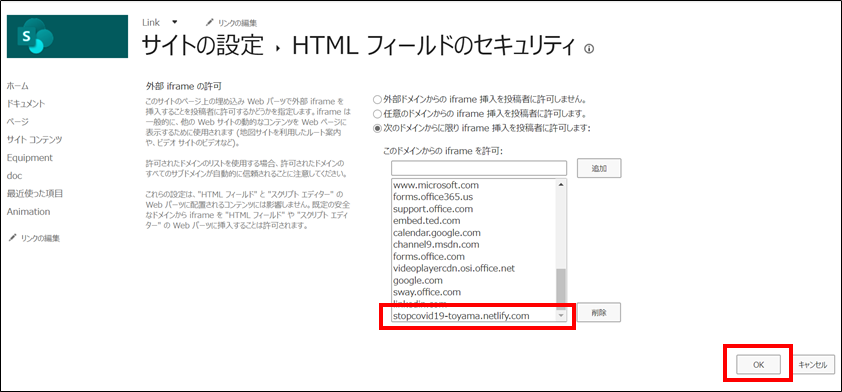Select stopcovid19-toyama.netlify.com in domain list

coord(461,316)
